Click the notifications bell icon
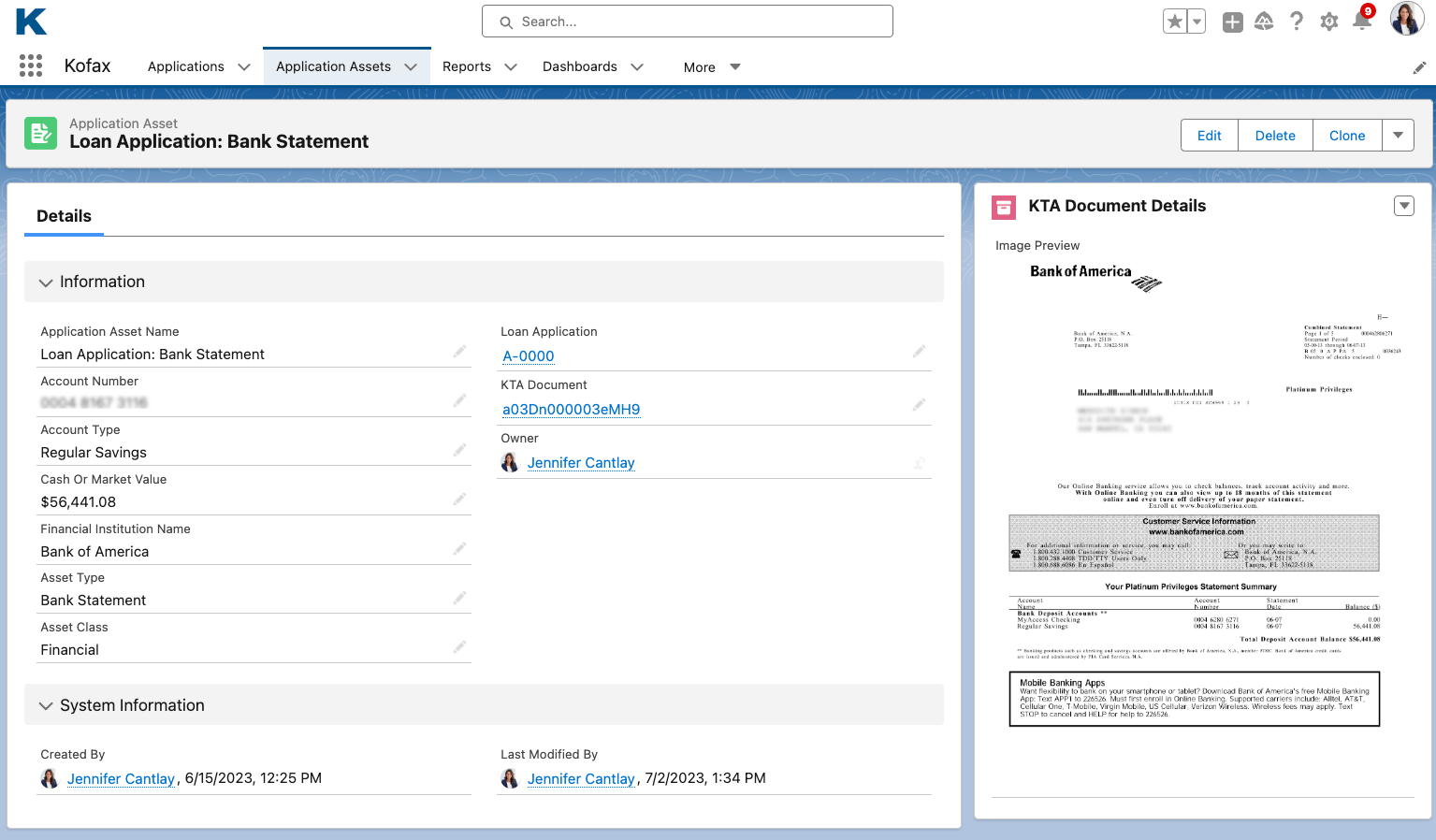This screenshot has width=1436, height=840. coord(1361,22)
